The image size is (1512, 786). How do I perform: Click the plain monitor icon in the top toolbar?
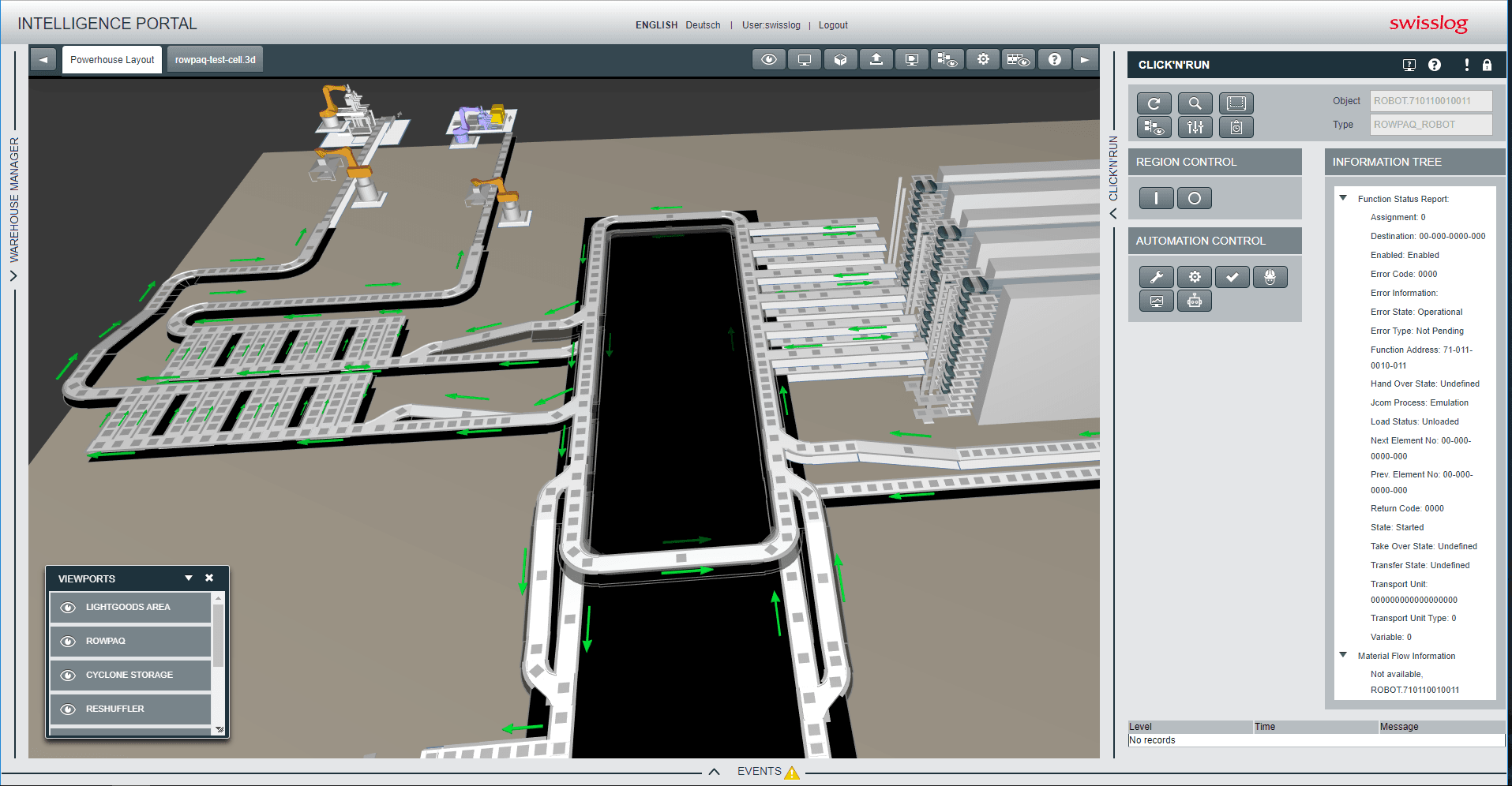tap(805, 60)
